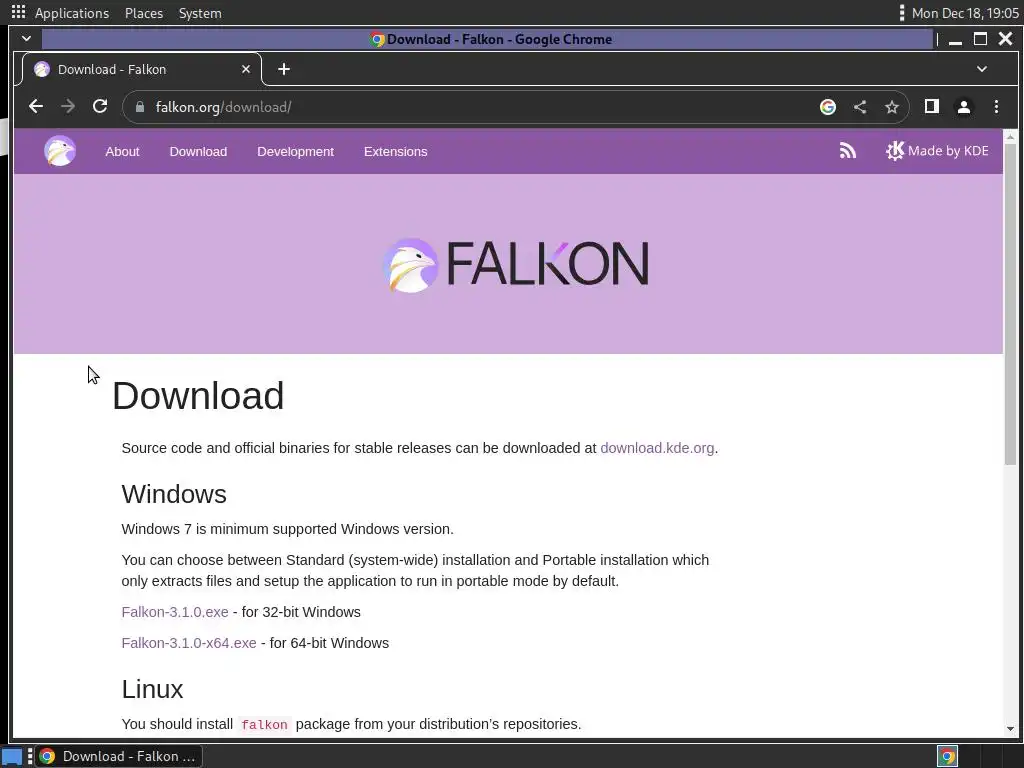Click the falkon package code text
The image size is (1024, 768).
264,725
